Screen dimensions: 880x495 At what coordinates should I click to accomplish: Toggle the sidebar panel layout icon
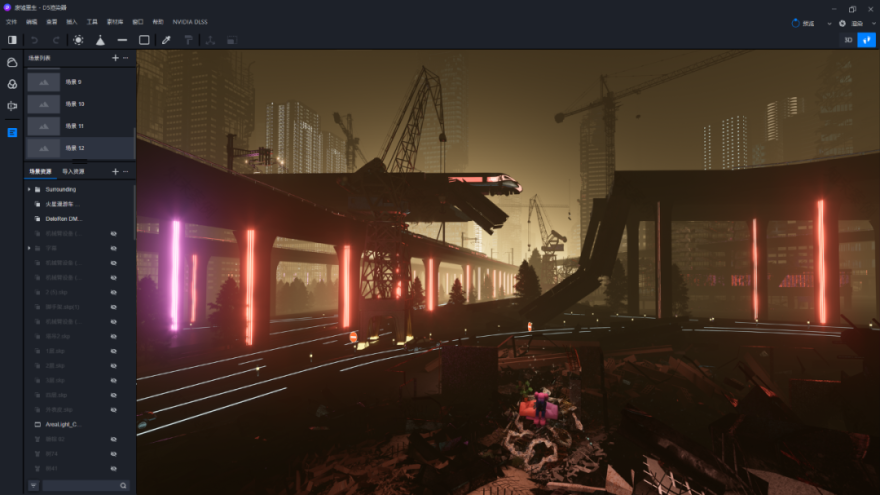click(12, 40)
